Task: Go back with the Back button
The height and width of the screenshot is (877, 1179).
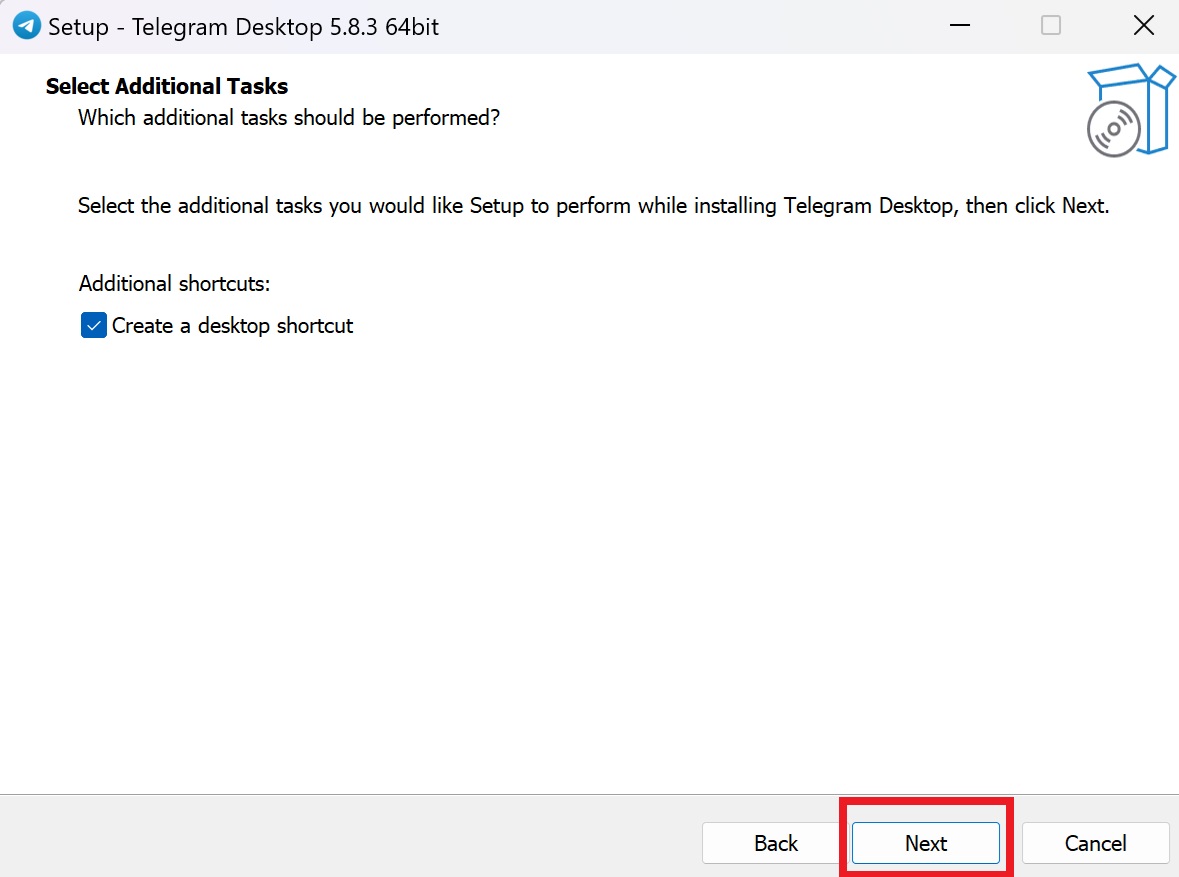Action: coord(775,843)
